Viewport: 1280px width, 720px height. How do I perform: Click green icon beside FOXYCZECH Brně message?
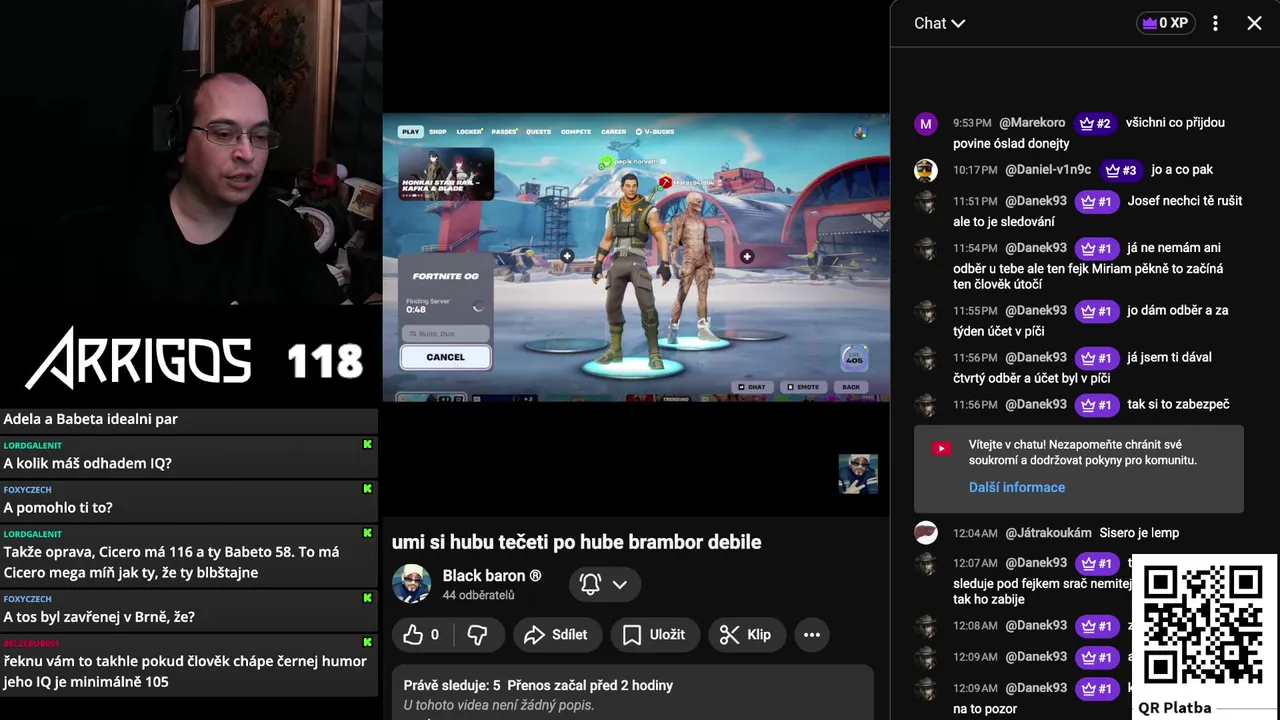tap(367, 598)
